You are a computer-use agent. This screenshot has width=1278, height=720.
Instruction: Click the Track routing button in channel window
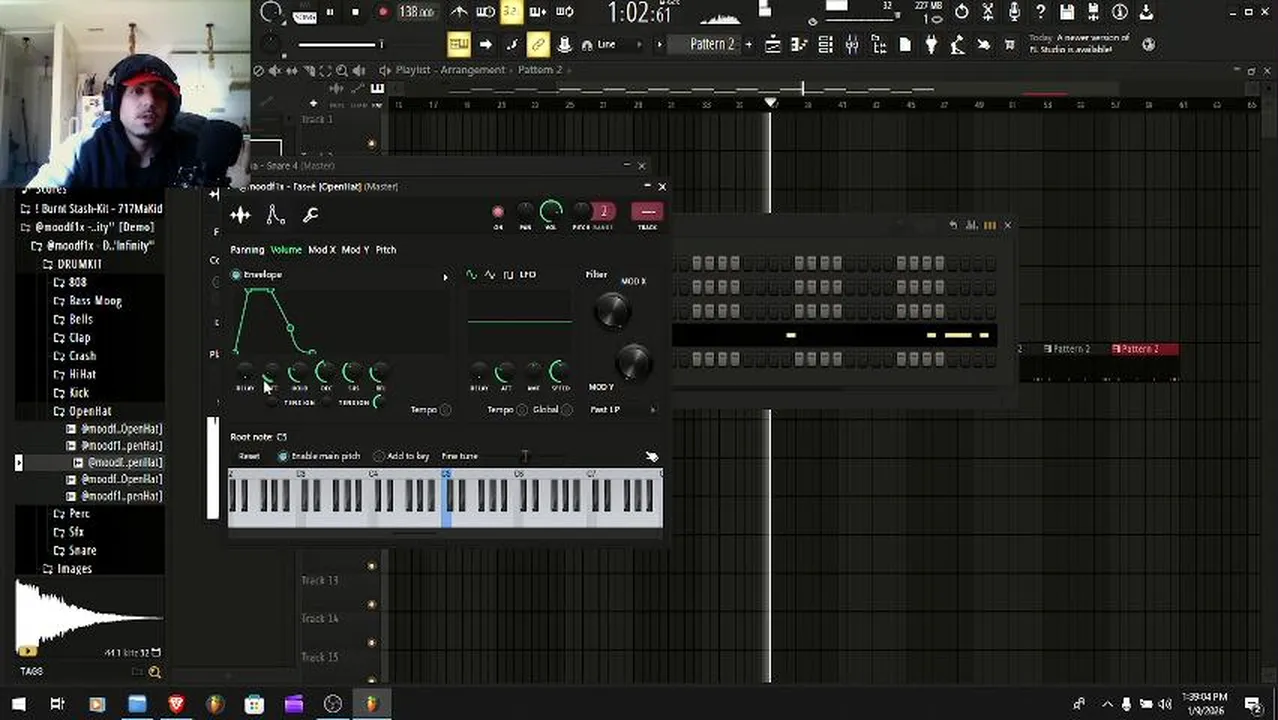[647, 212]
